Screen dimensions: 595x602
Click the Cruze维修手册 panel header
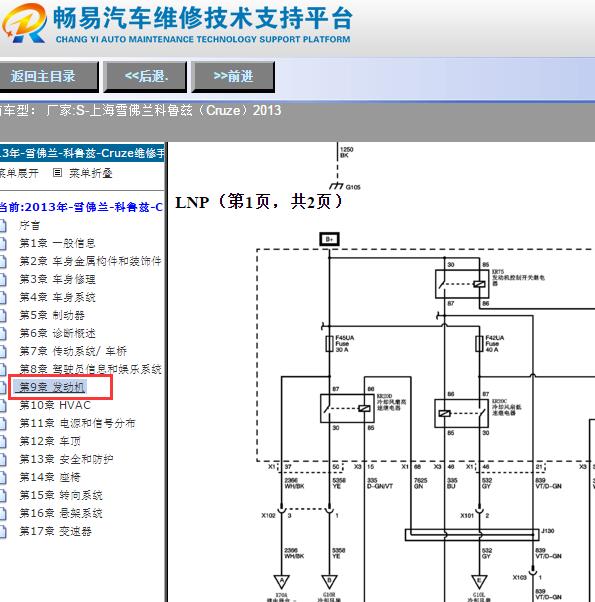(x=82, y=153)
